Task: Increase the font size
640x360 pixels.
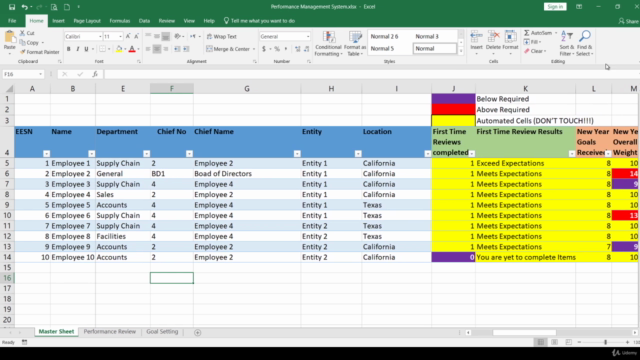Action: pos(128,36)
